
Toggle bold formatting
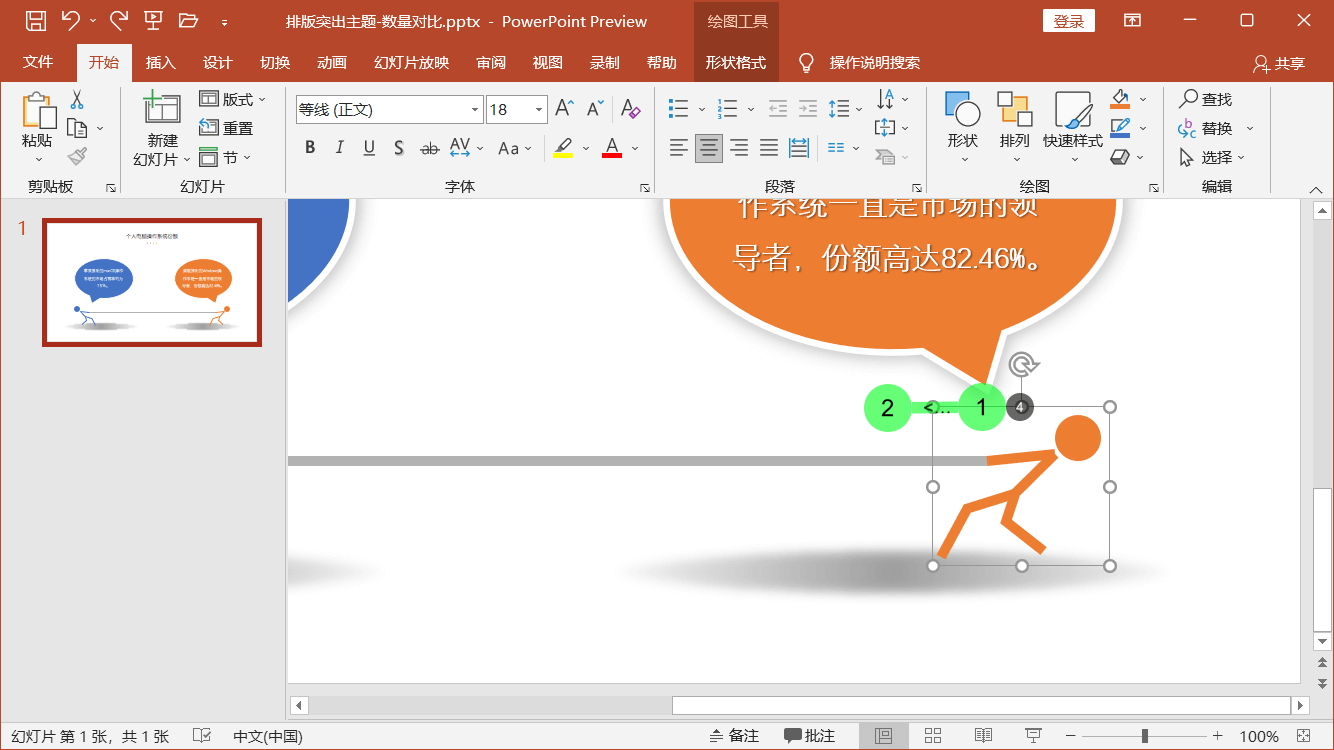pos(310,147)
